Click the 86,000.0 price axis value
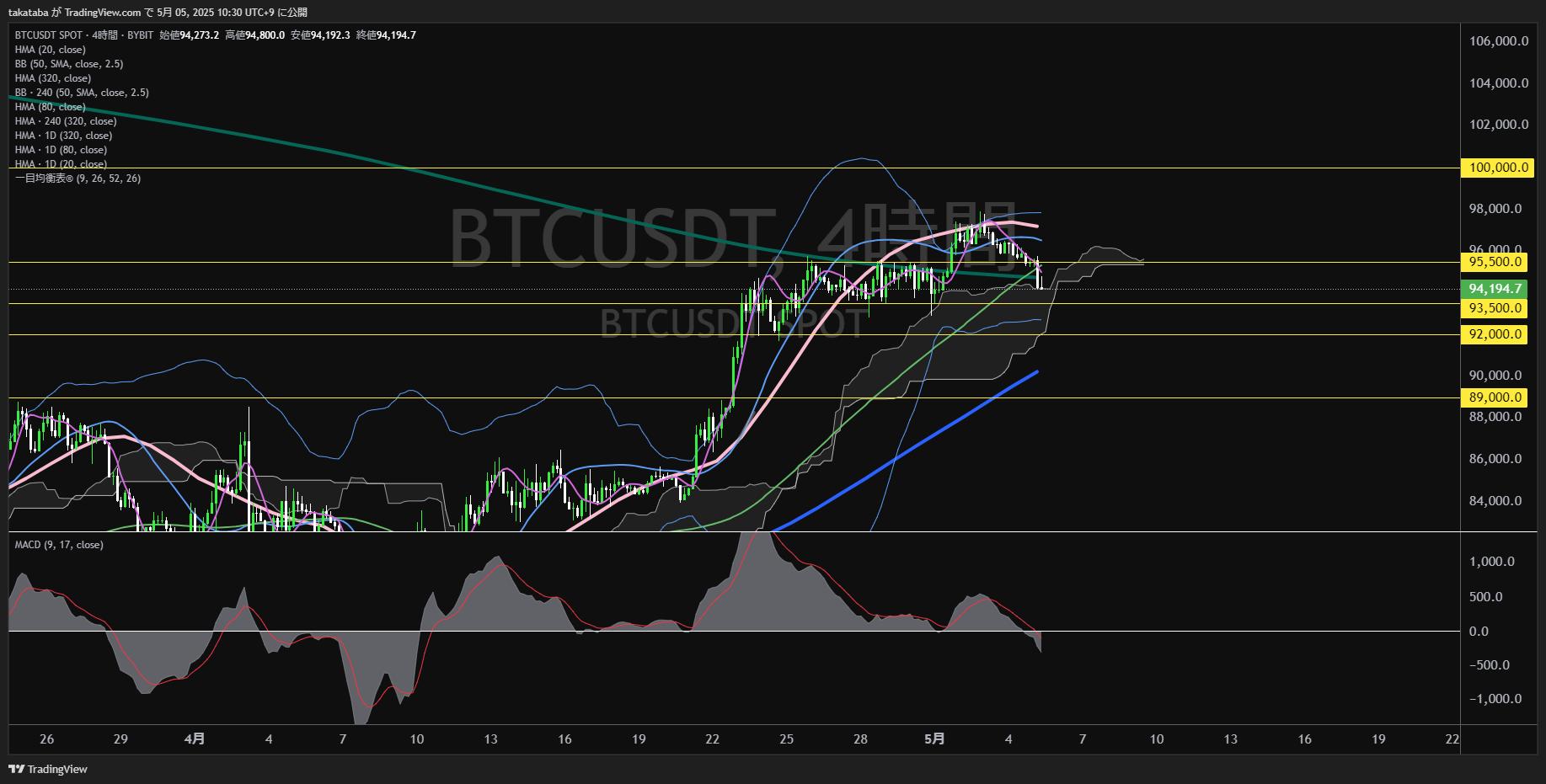This screenshot has width=1546, height=784. (1495, 459)
